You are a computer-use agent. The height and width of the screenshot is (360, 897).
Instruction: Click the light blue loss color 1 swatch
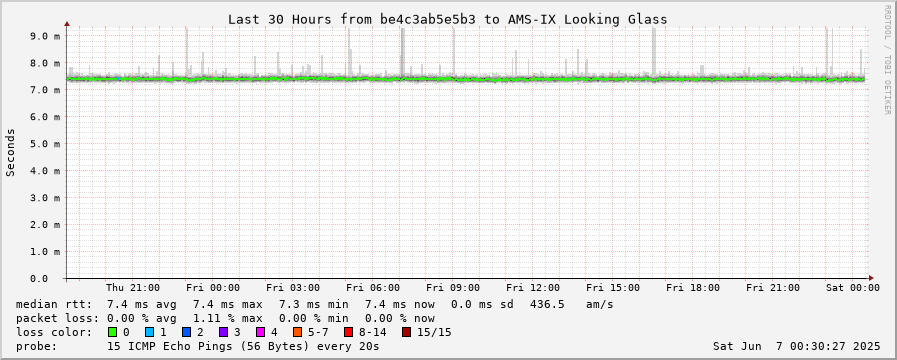[149, 332]
